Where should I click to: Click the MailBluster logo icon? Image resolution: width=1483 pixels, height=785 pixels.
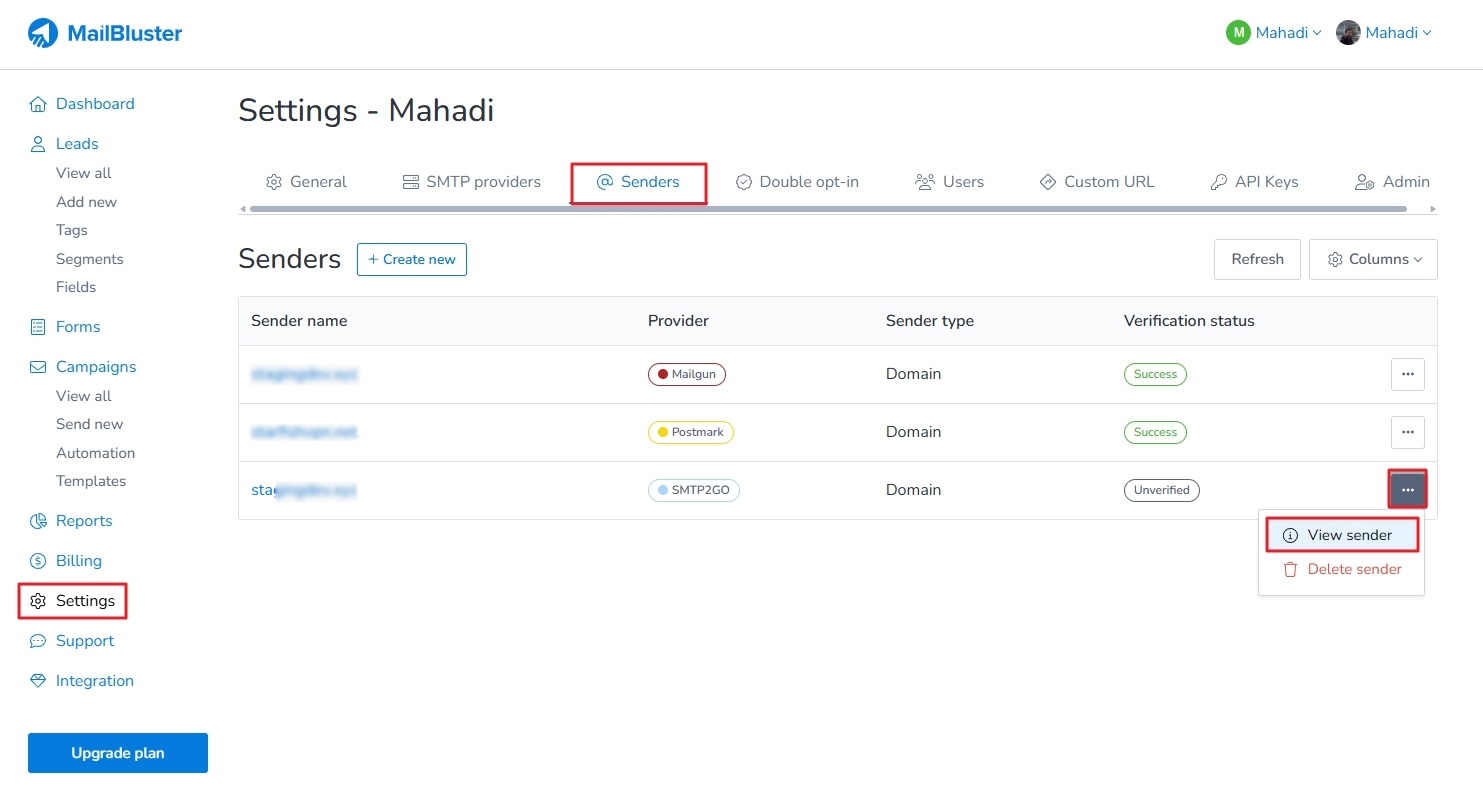[x=43, y=33]
